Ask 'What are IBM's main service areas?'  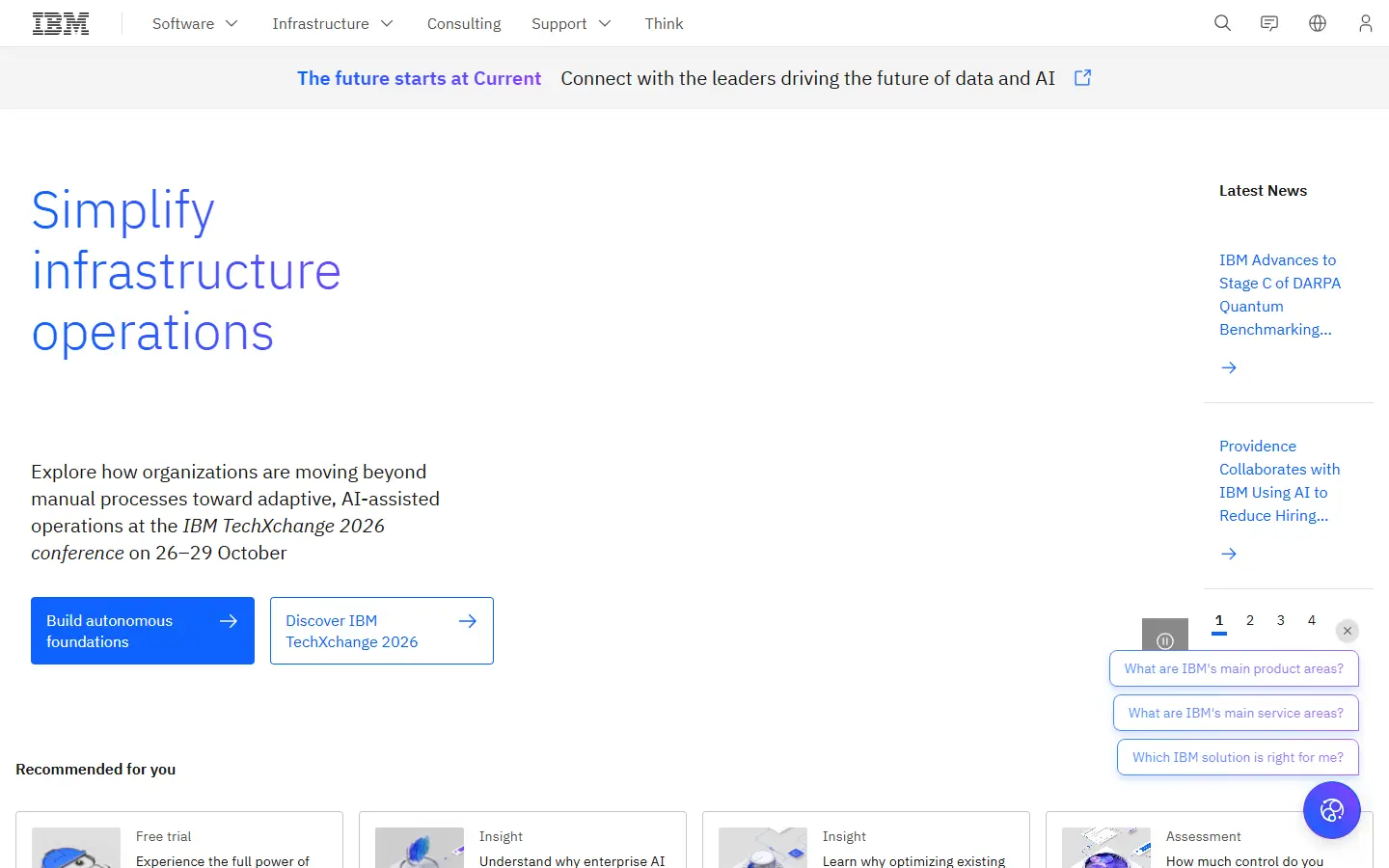pos(1236,713)
